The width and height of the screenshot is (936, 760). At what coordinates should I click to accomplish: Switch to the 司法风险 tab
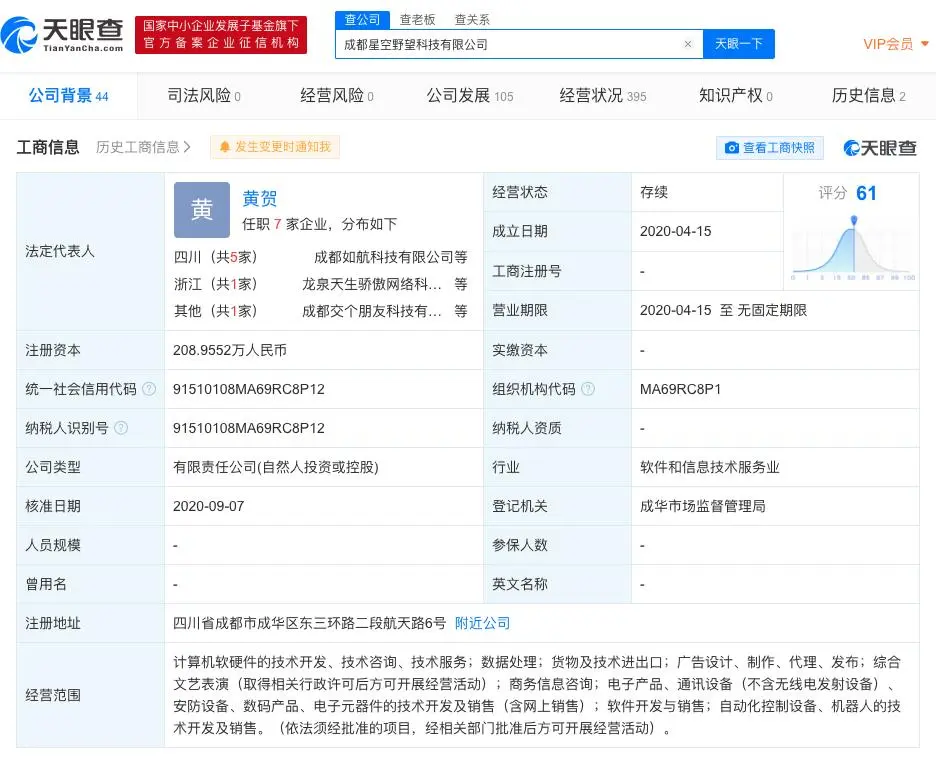point(204,96)
